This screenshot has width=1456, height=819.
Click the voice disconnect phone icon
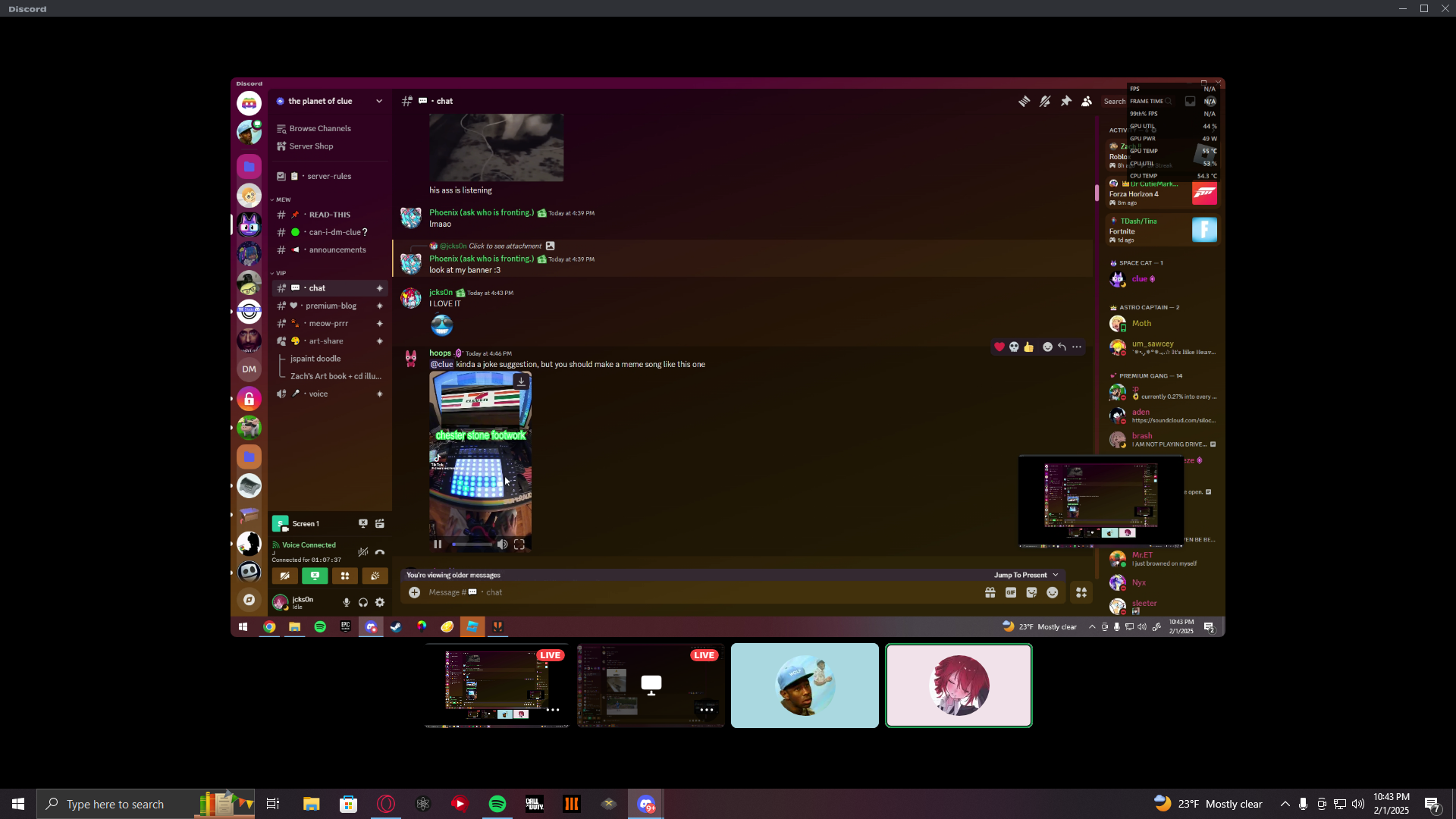(x=380, y=552)
